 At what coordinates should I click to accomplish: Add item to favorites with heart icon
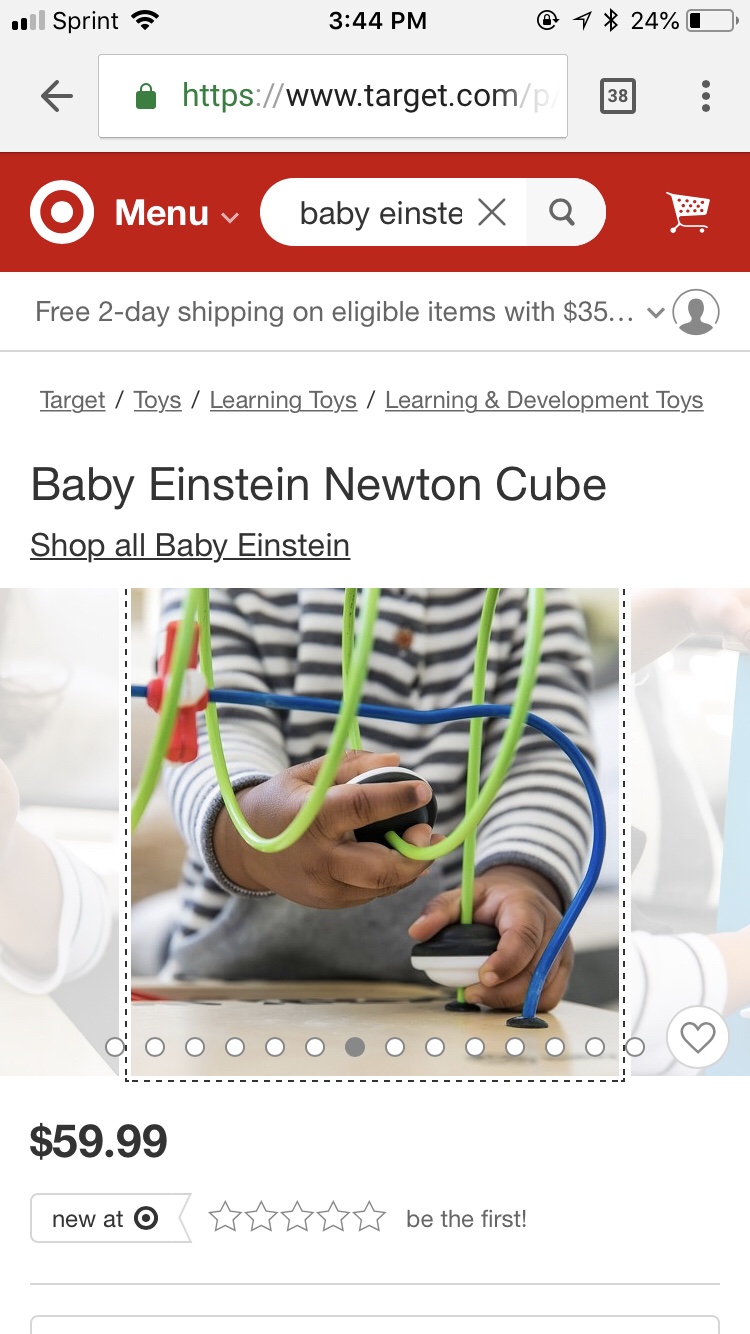(698, 1037)
